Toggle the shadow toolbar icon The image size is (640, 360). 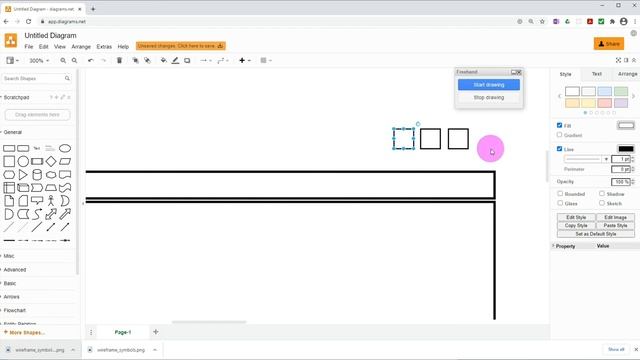(187, 60)
